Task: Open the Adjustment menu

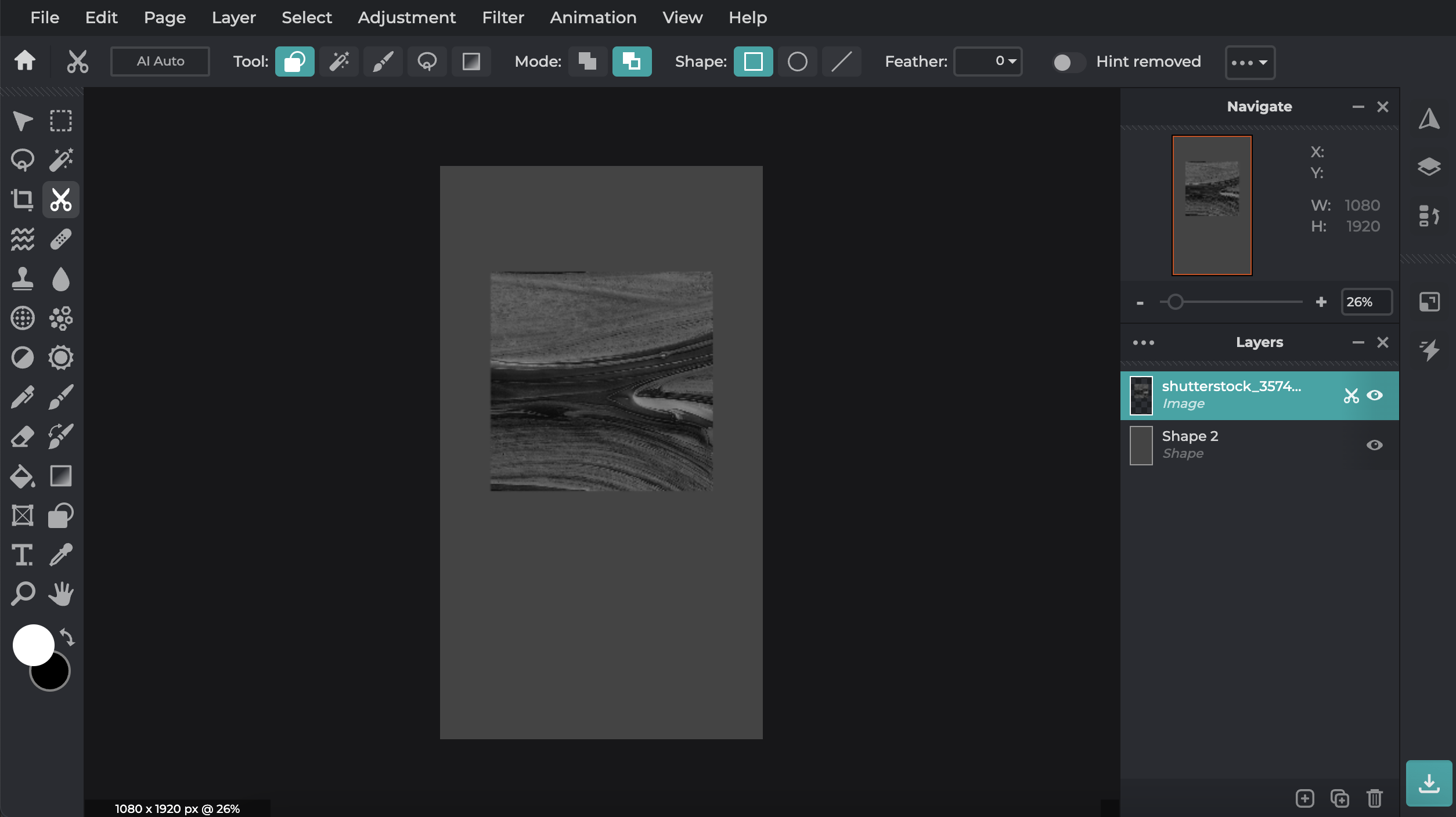Action: tap(406, 17)
